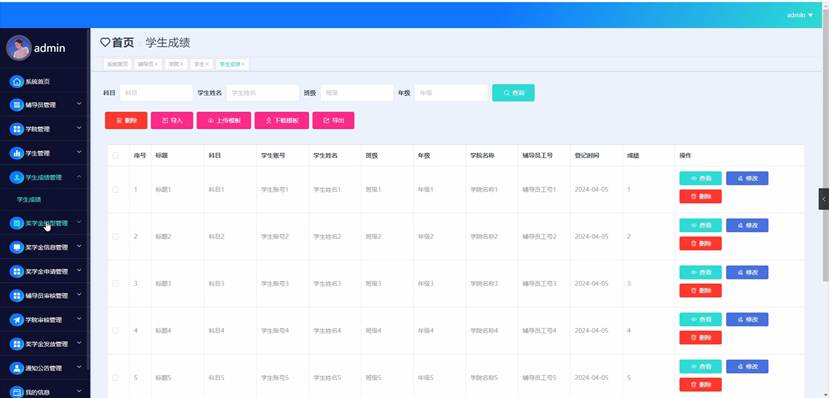Tick the checkbox for row 标题3
This screenshot has width=829, height=398.
point(115,283)
